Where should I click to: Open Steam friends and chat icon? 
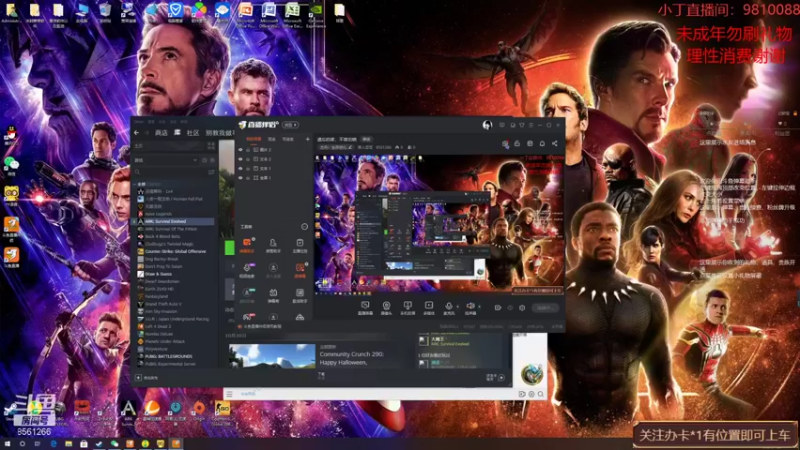click(495, 378)
